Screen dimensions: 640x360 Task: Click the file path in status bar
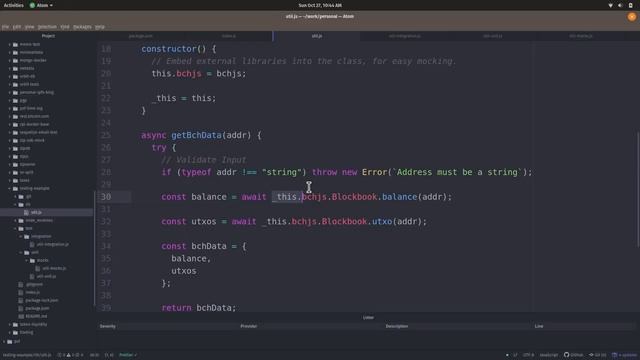click(x=27, y=355)
